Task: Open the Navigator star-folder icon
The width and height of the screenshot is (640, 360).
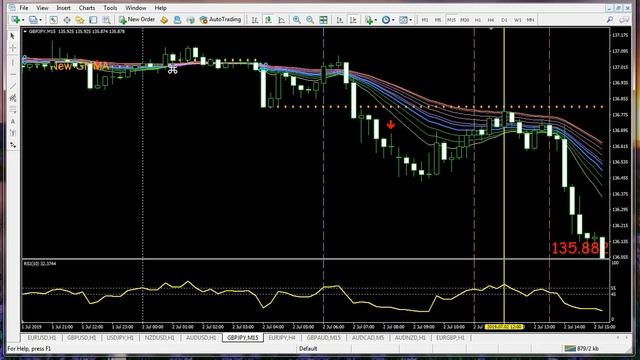Action: click(x=80, y=20)
